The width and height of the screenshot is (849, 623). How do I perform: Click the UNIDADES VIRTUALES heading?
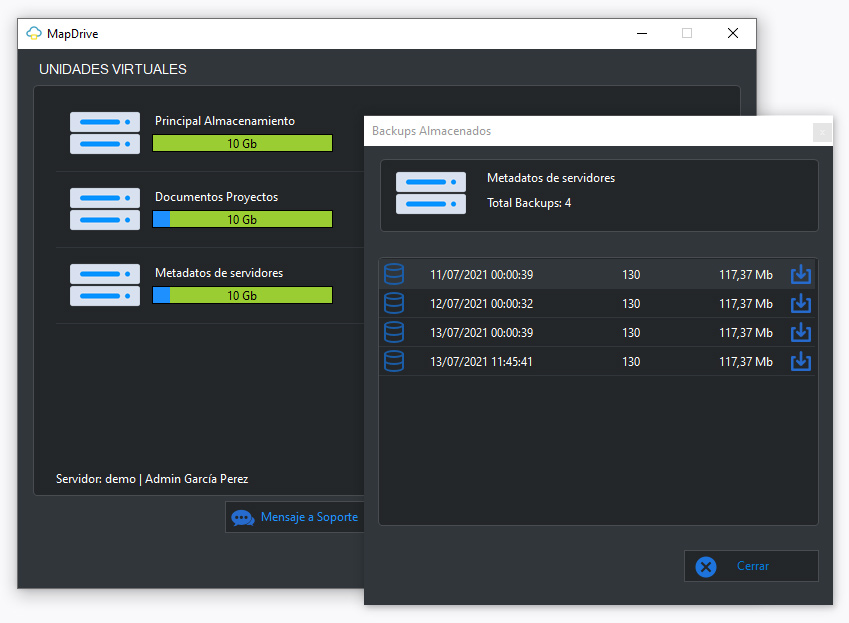(x=113, y=69)
